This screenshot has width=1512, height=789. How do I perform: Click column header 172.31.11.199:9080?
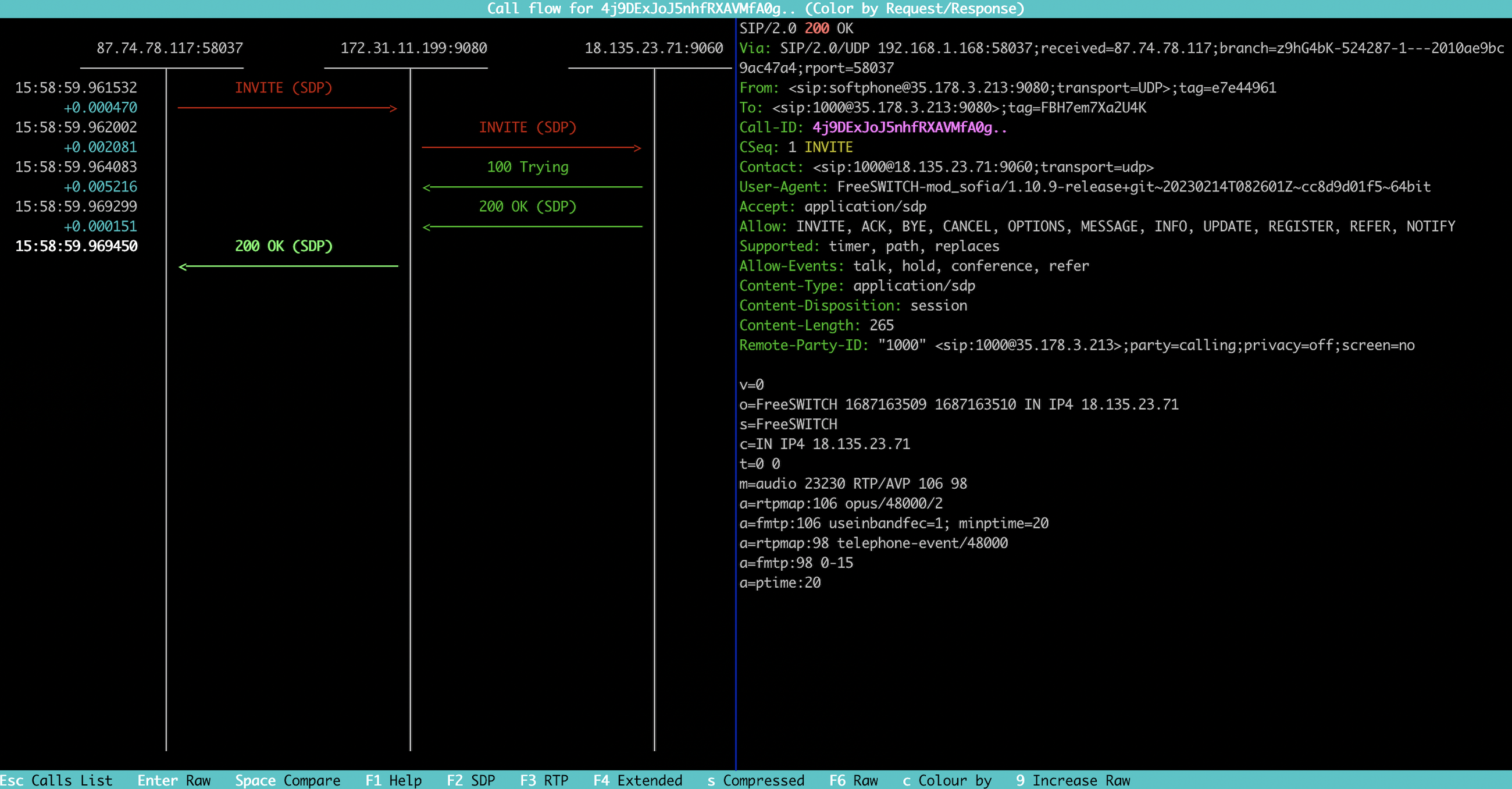(x=414, y=48)
